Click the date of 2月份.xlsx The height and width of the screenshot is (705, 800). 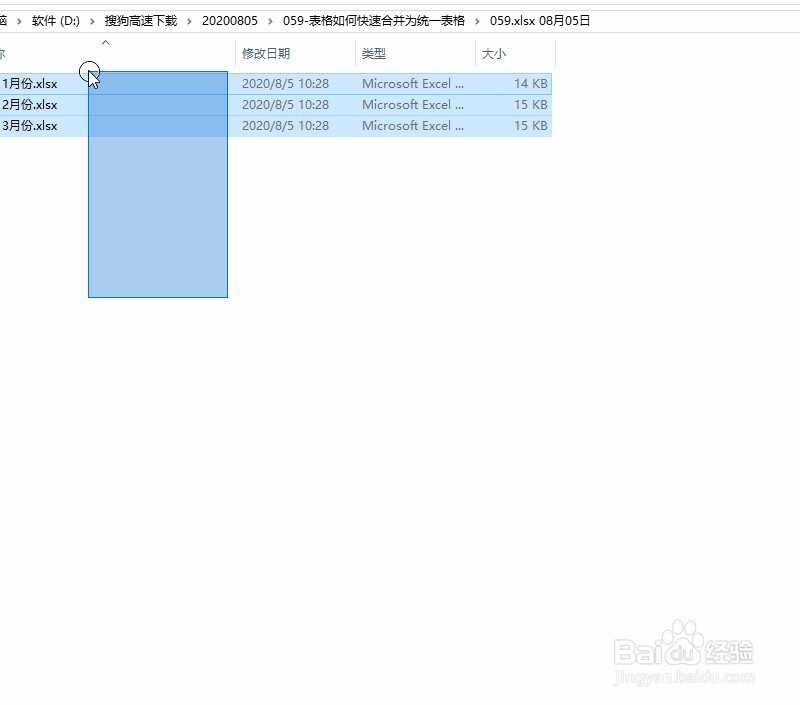285,105
